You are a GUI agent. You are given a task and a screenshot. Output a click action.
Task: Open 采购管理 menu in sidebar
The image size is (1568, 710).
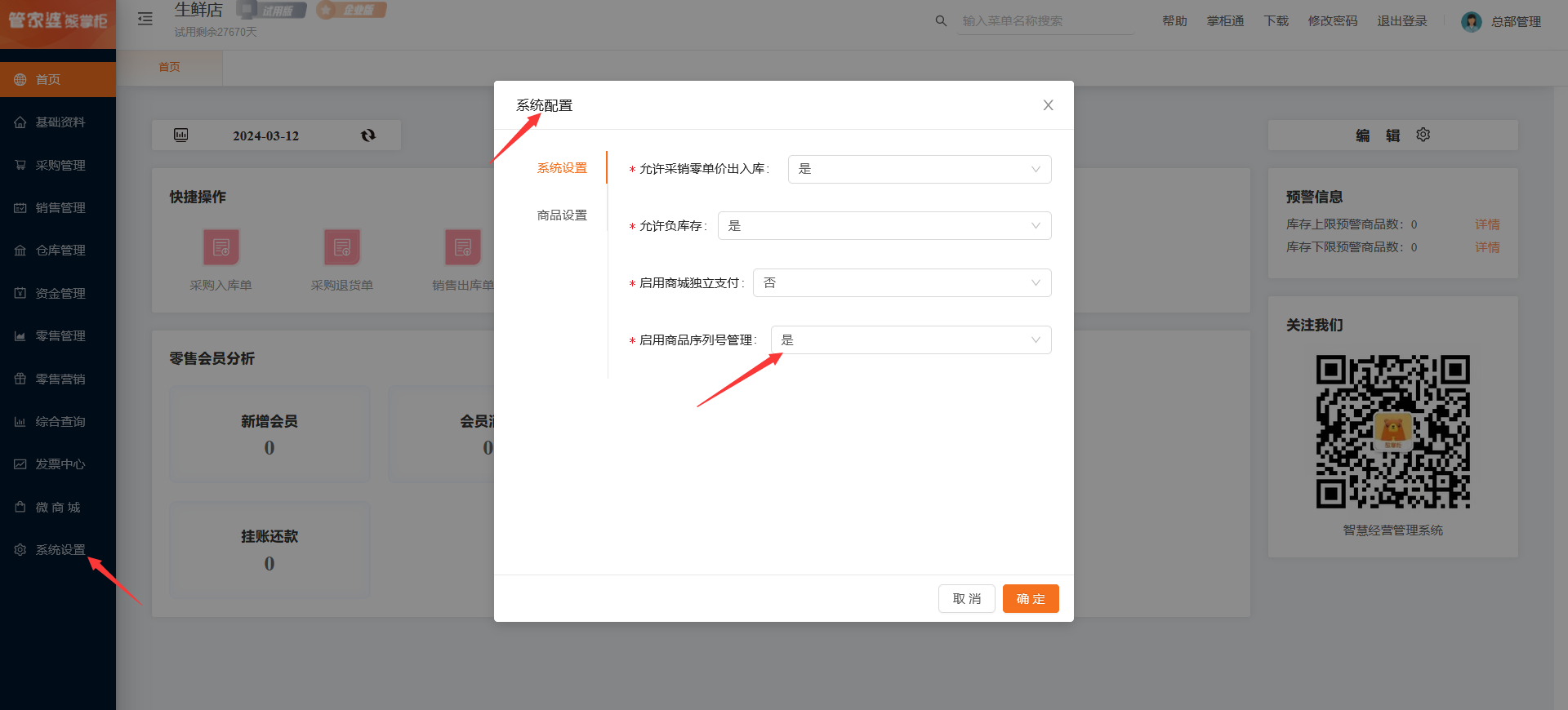click(x=58, y=165)
